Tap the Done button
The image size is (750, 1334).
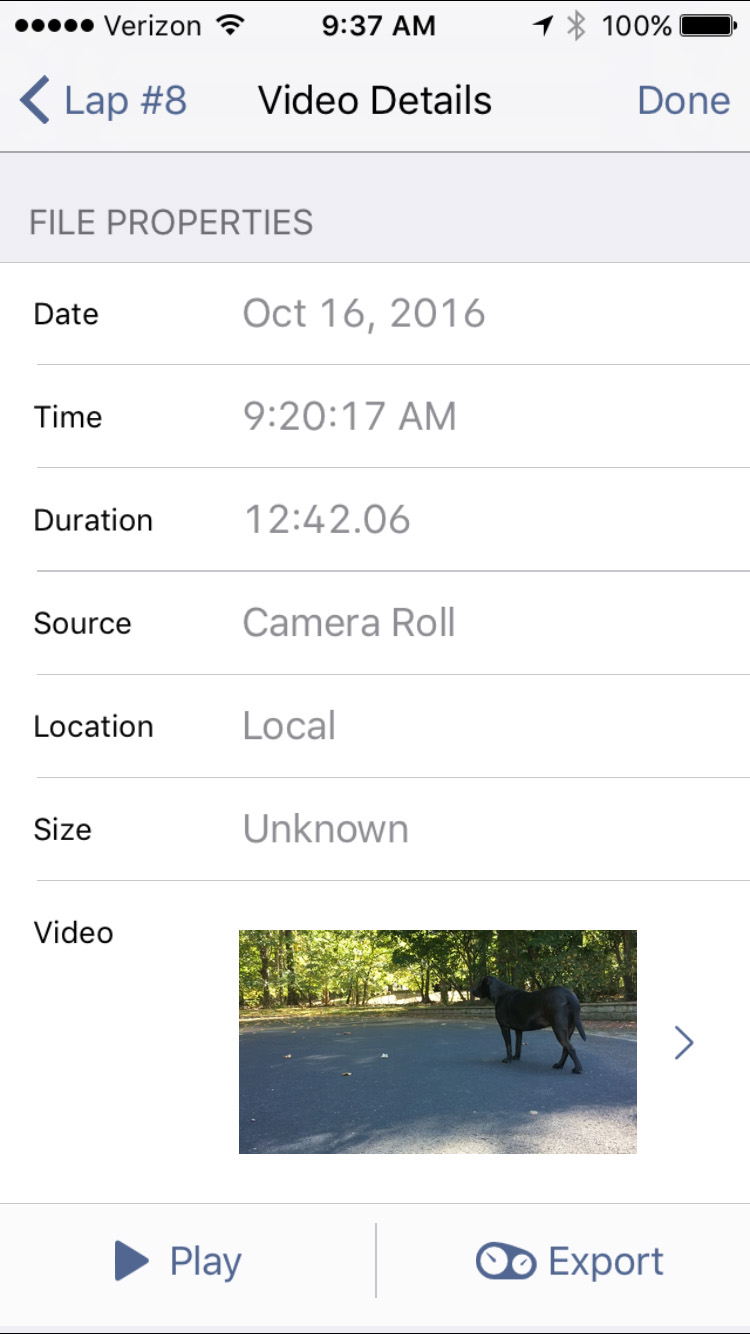pos(684,101)
